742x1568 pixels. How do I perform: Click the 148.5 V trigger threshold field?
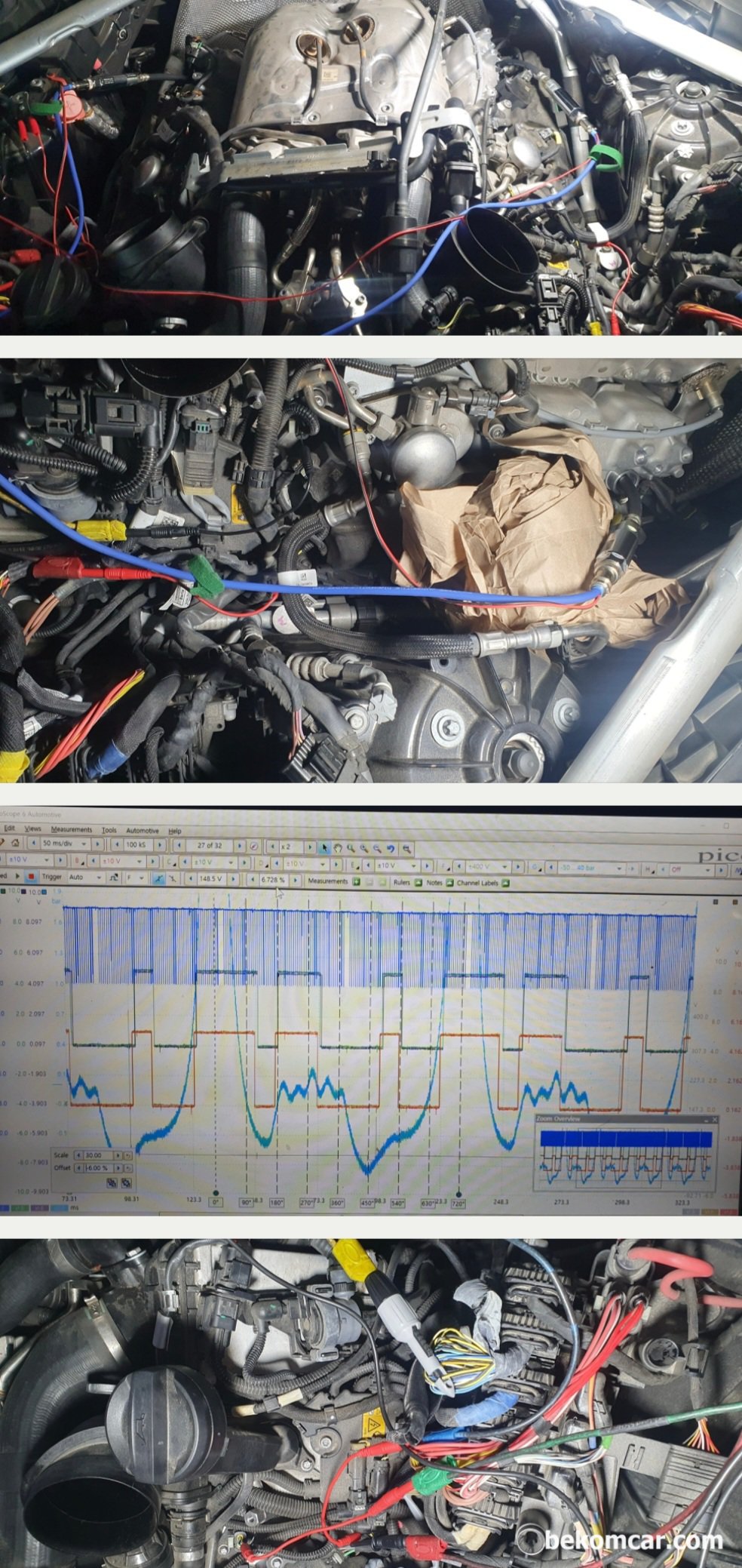coord(210,879)
